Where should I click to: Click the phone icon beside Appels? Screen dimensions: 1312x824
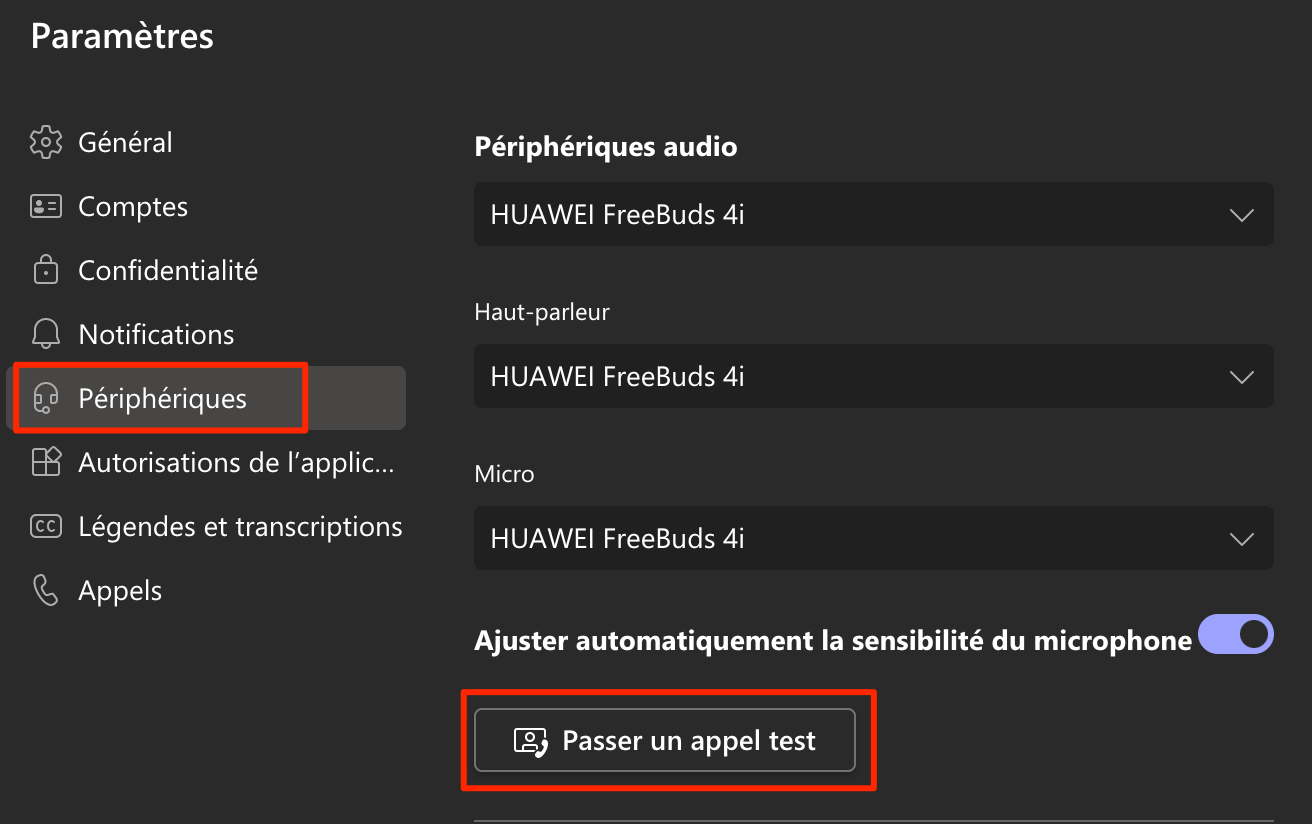click(x=46, y=590)
